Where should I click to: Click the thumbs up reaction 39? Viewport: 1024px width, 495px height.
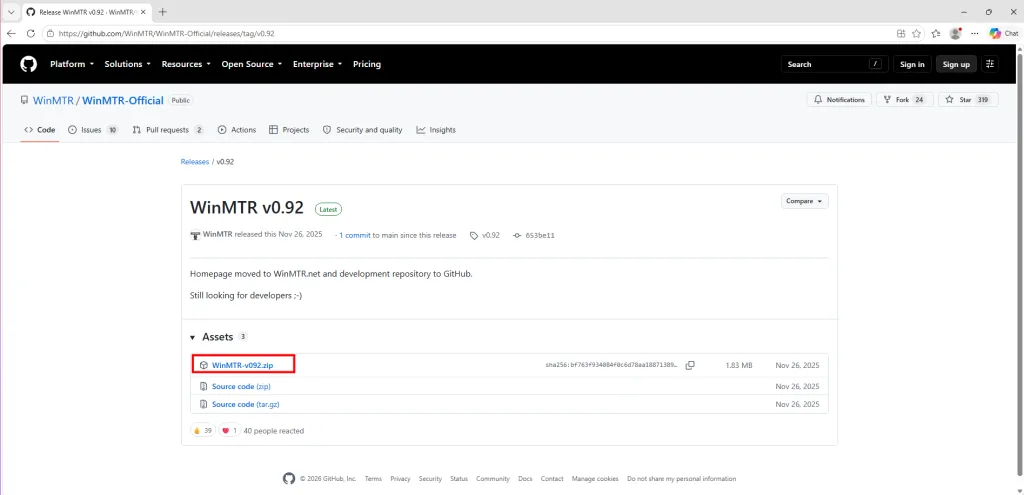tap(202, 431)
